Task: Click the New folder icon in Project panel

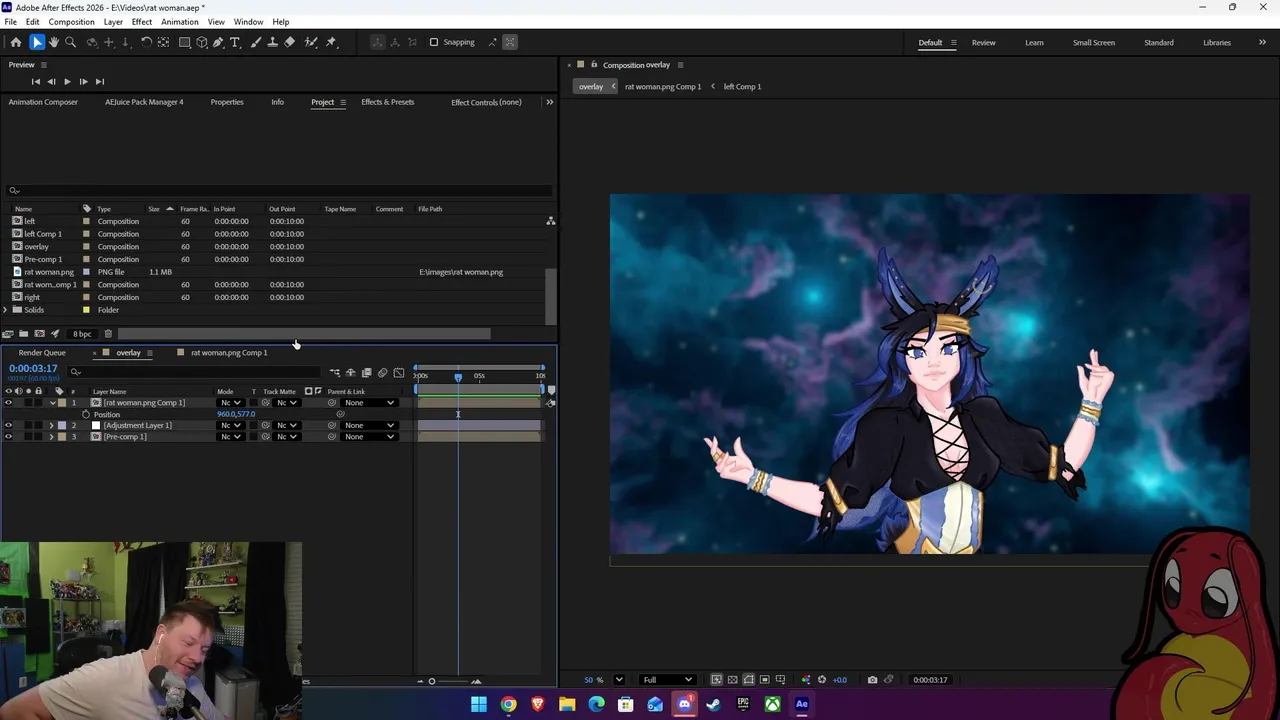Action: point(23,334)
